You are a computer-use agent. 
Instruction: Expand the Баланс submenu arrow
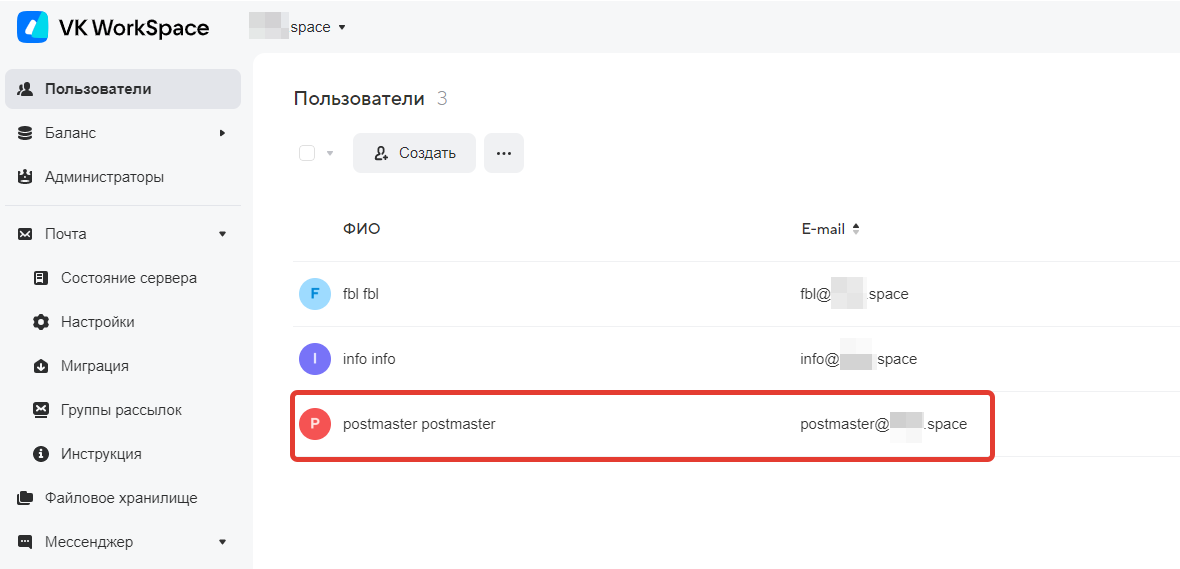coord(222,133)
